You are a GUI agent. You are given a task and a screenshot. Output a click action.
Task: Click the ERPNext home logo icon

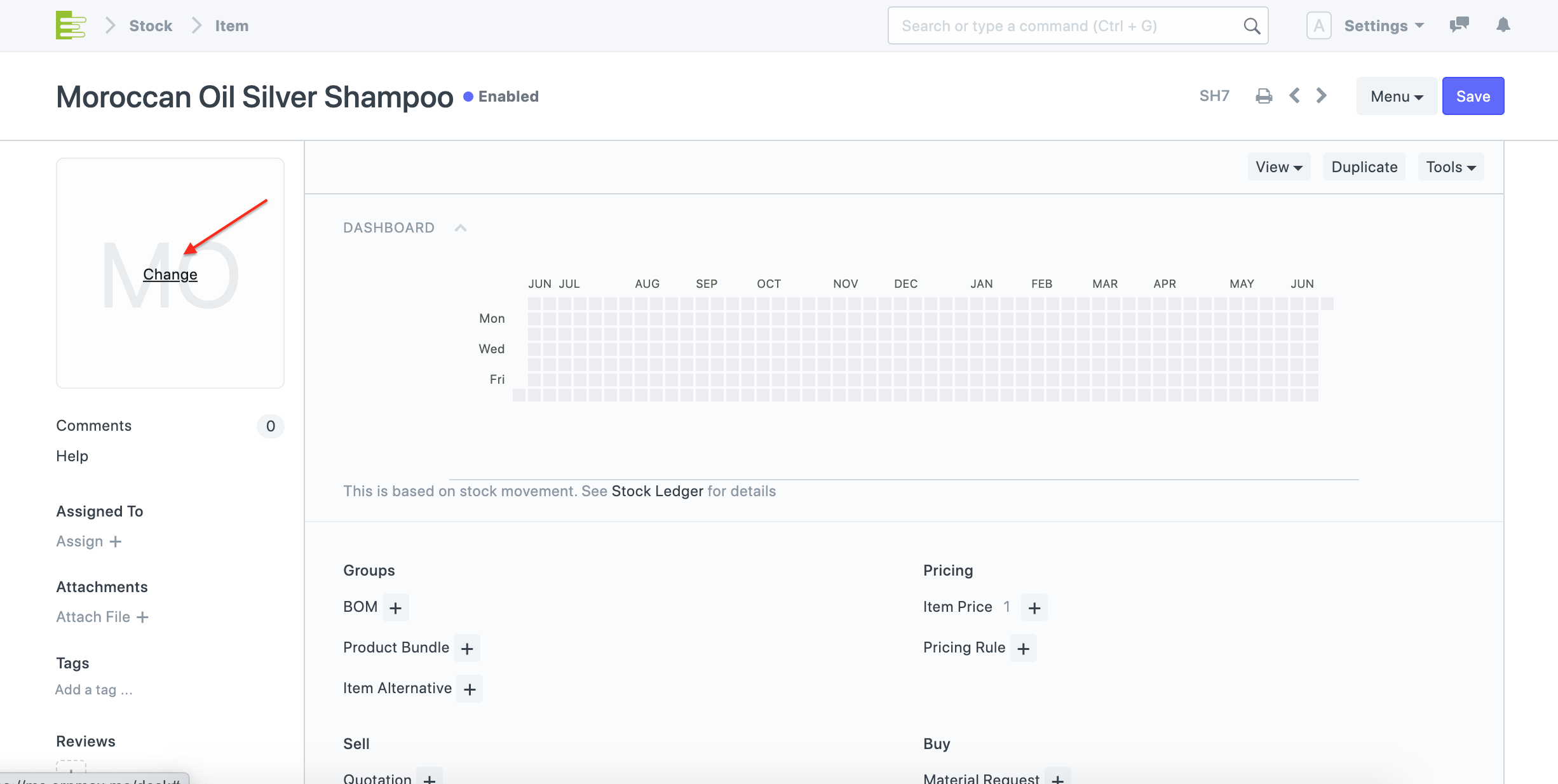click(71, 25)
